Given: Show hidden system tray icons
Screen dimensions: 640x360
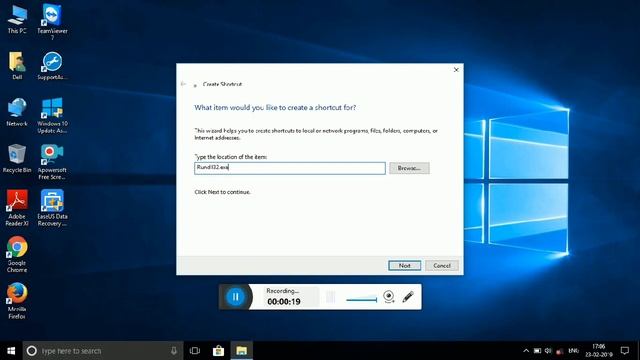Looking at the screenshot, I should pyautogui.click(x=526, y=351).
